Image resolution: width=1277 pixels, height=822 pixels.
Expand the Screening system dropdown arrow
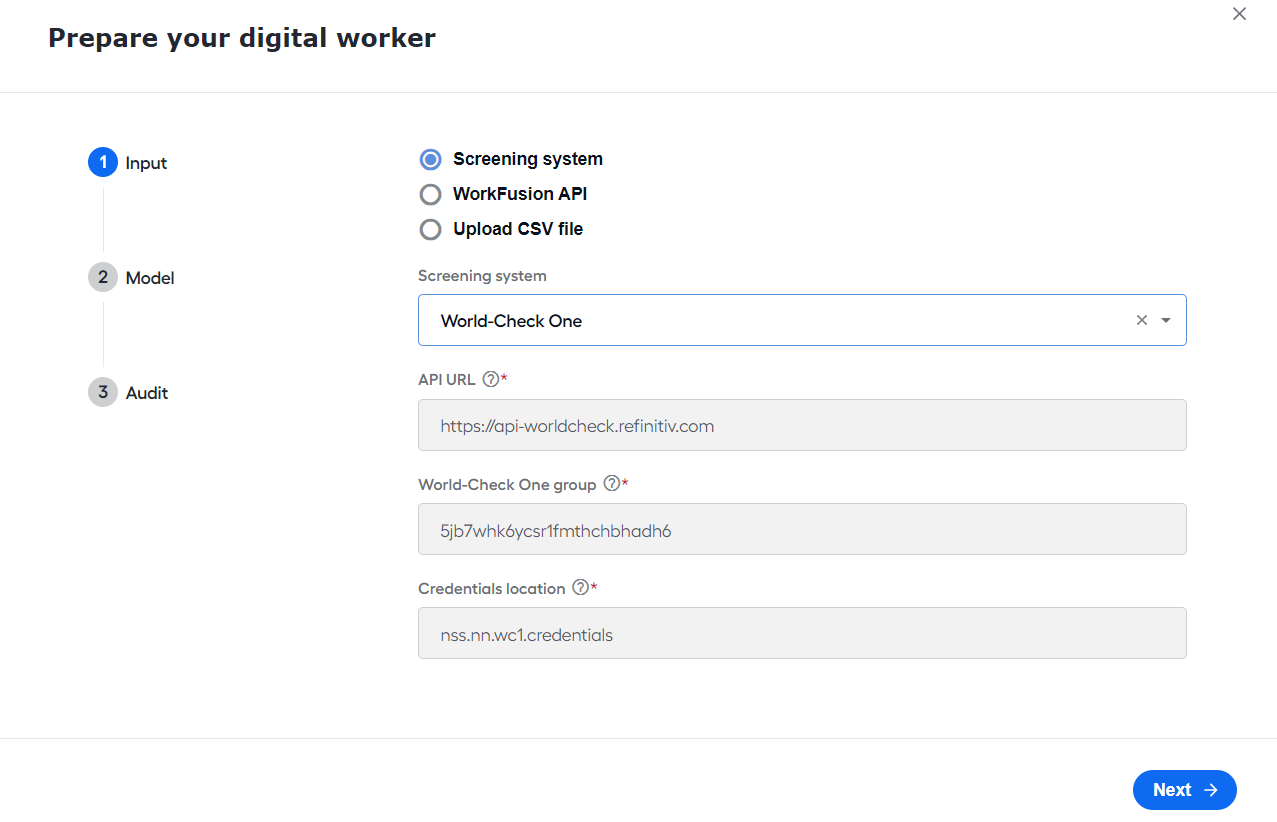click(1166, 320)
